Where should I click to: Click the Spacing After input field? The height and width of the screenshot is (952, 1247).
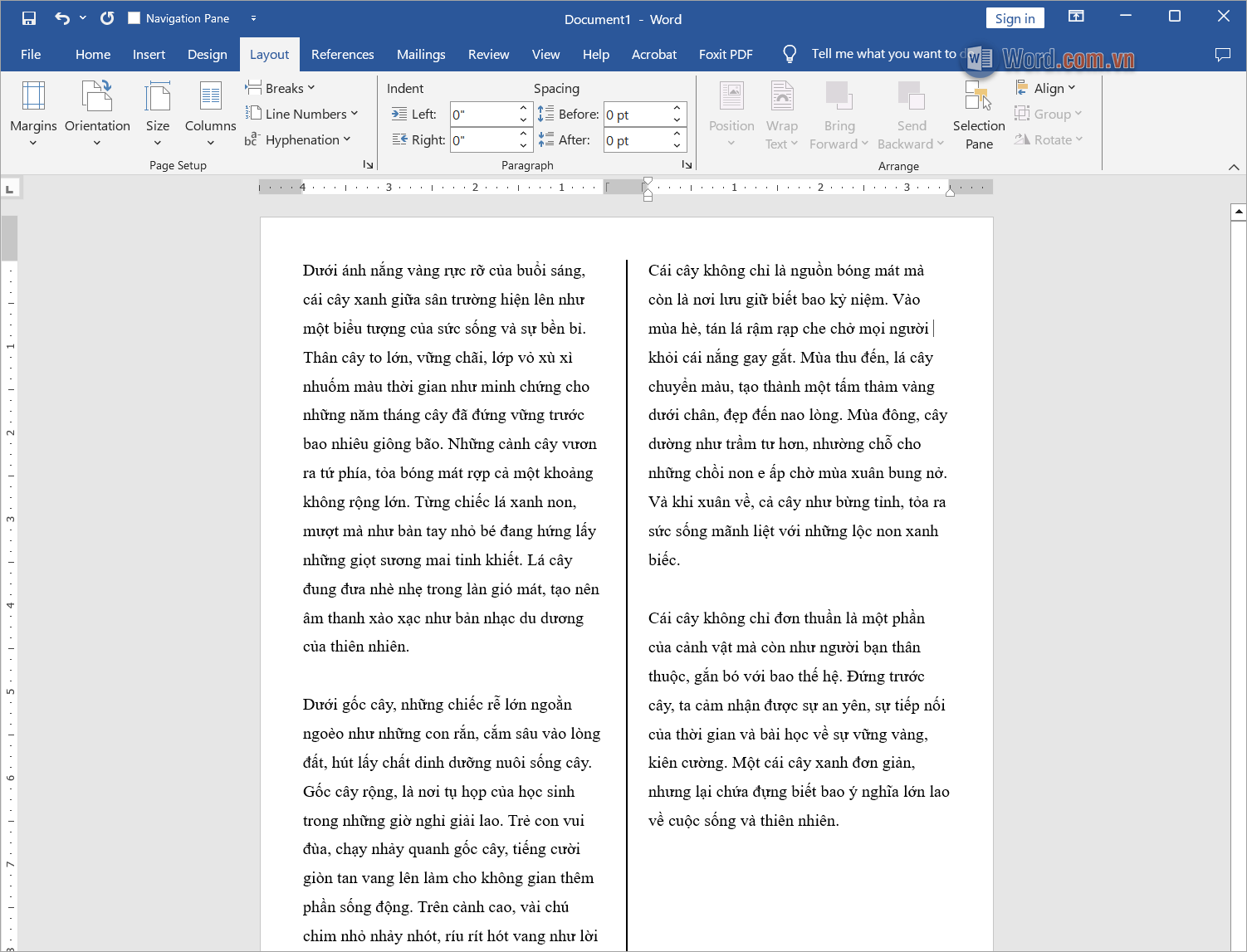tap(637, 140)
